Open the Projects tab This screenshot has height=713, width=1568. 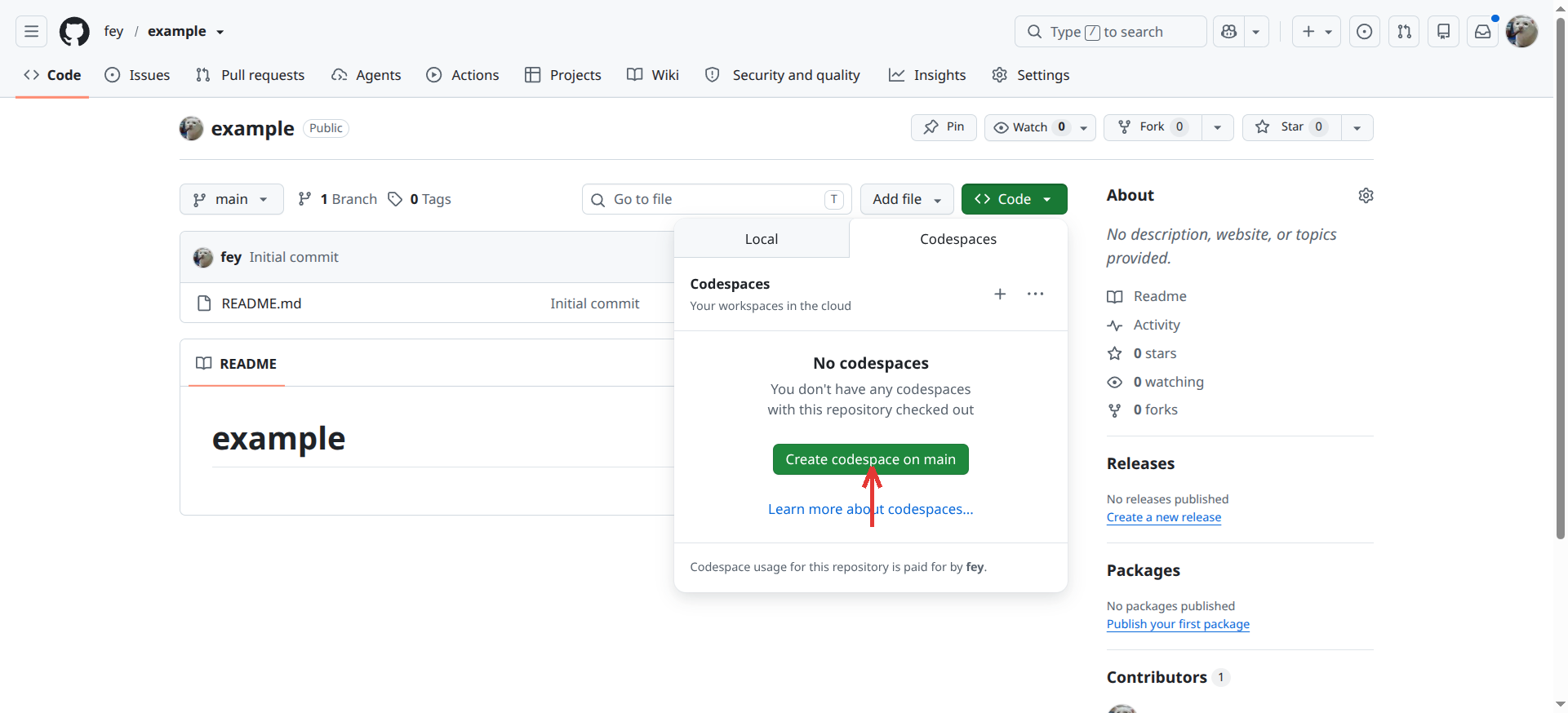563,75
